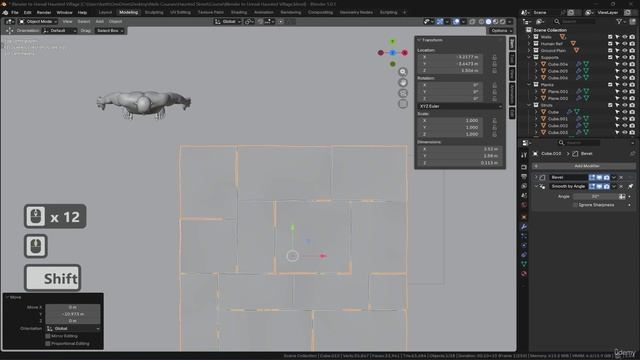Expand the Walls collection in outliner
Image resolution: width=640 pixels, height=360 pixels.
coord(529,37)
